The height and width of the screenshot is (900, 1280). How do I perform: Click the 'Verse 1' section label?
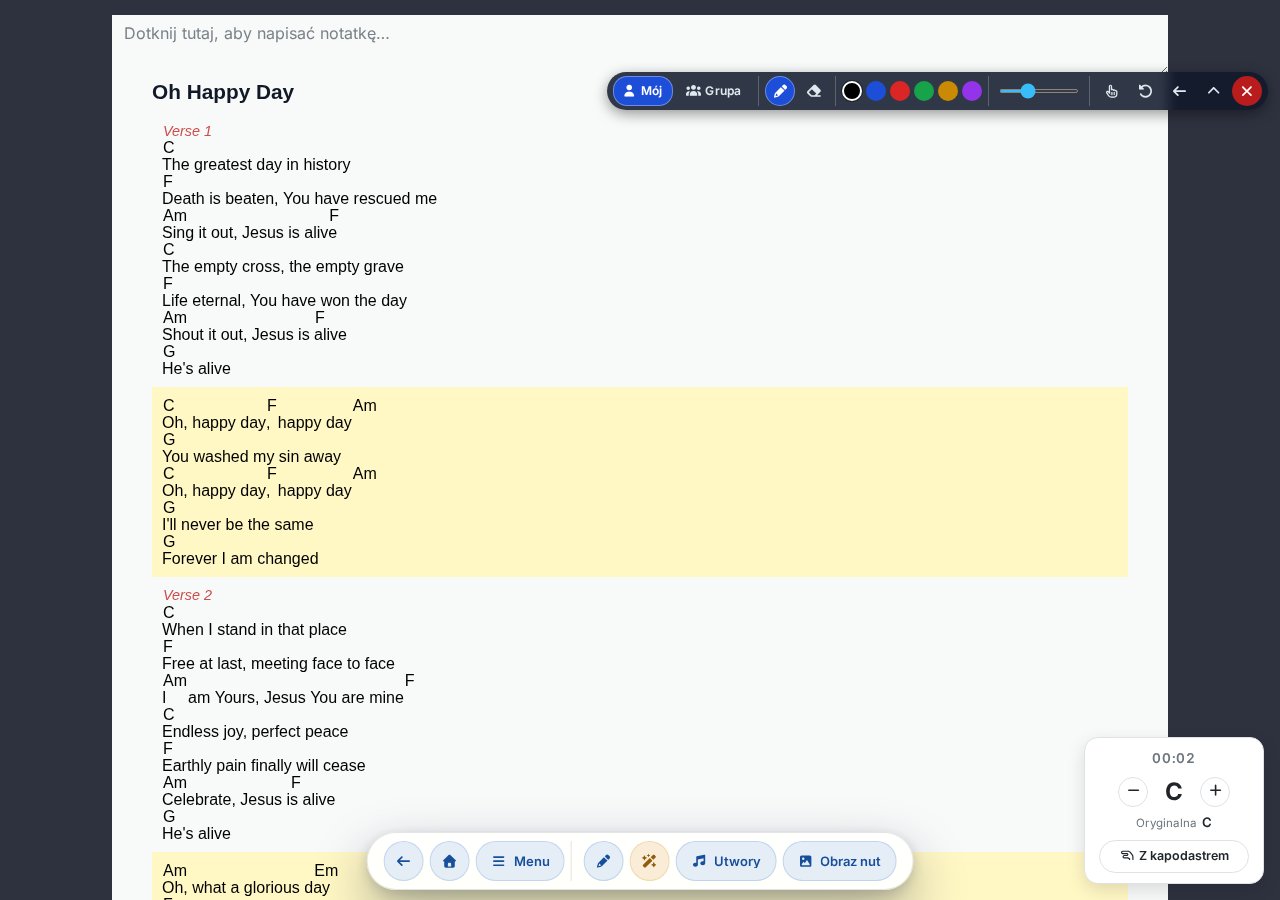point(187,131)
